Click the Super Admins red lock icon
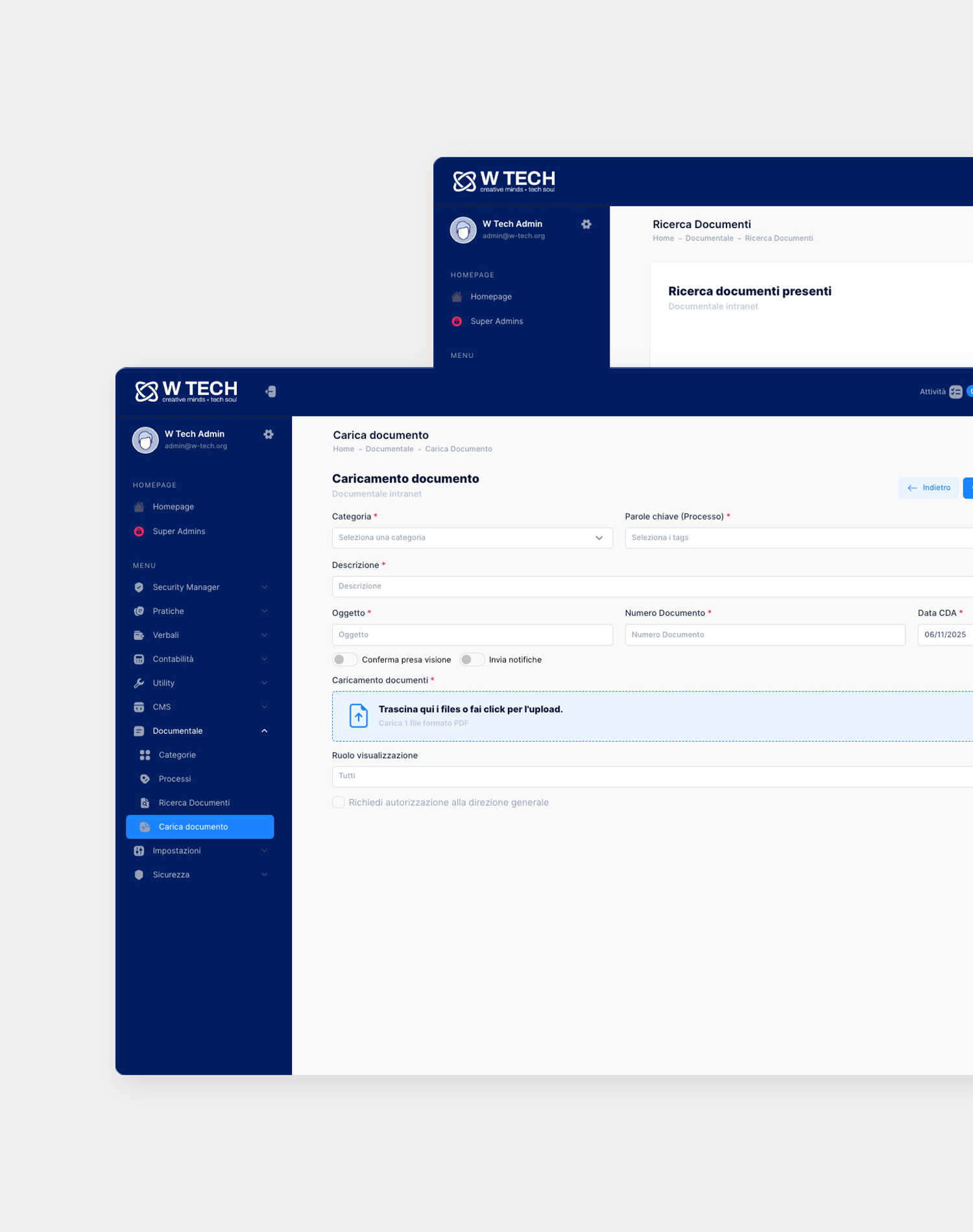 pos(139,532)
